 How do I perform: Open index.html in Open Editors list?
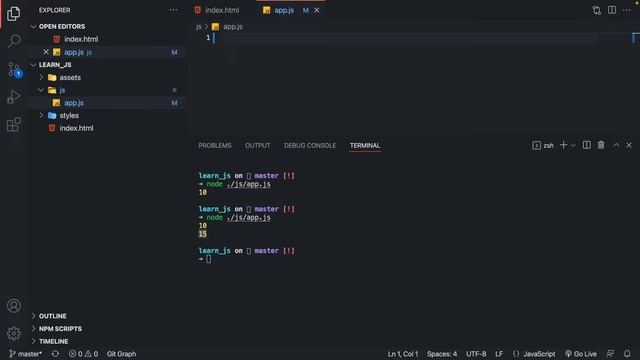[81, 39]
